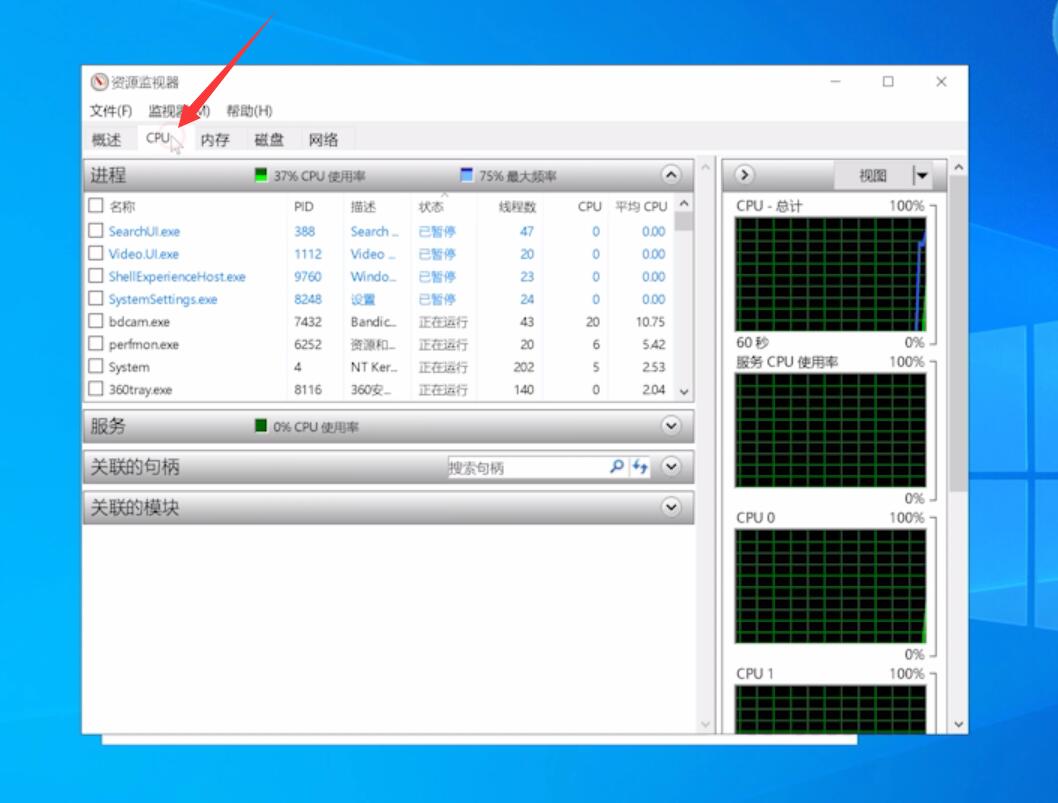
Task: Sort by the 平均 CPU column header
Action: (x=641, y=206)
